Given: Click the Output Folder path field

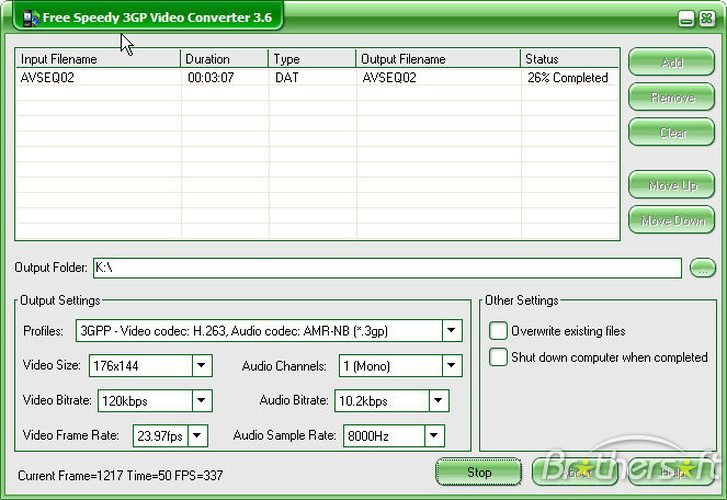Looking at the screenshot, I should click(387, 268).
